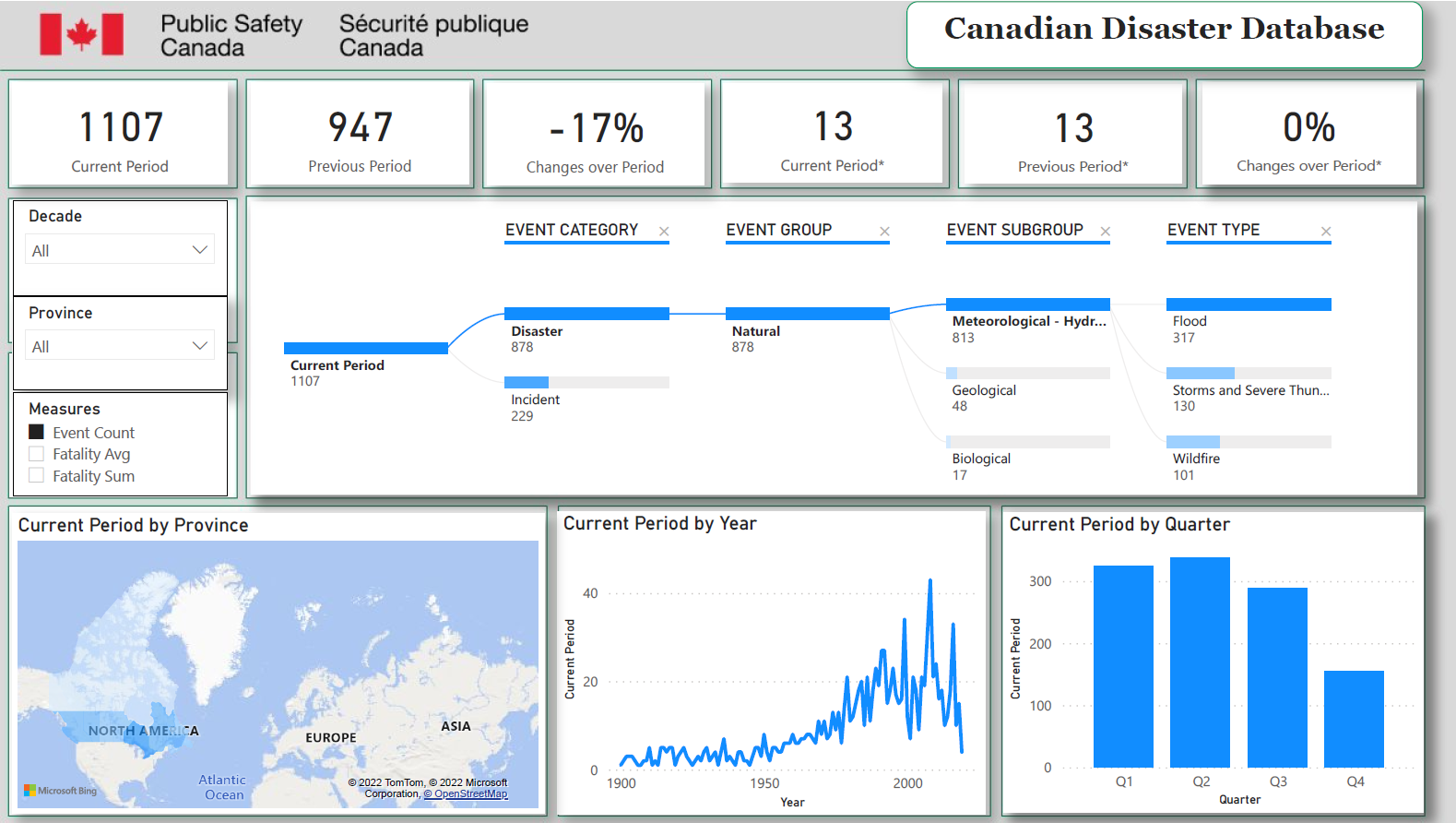This screenshot has height=823, width=1456.
Task: Enable the Event Count measure checkbox
Action: click(x=37, y=432)
